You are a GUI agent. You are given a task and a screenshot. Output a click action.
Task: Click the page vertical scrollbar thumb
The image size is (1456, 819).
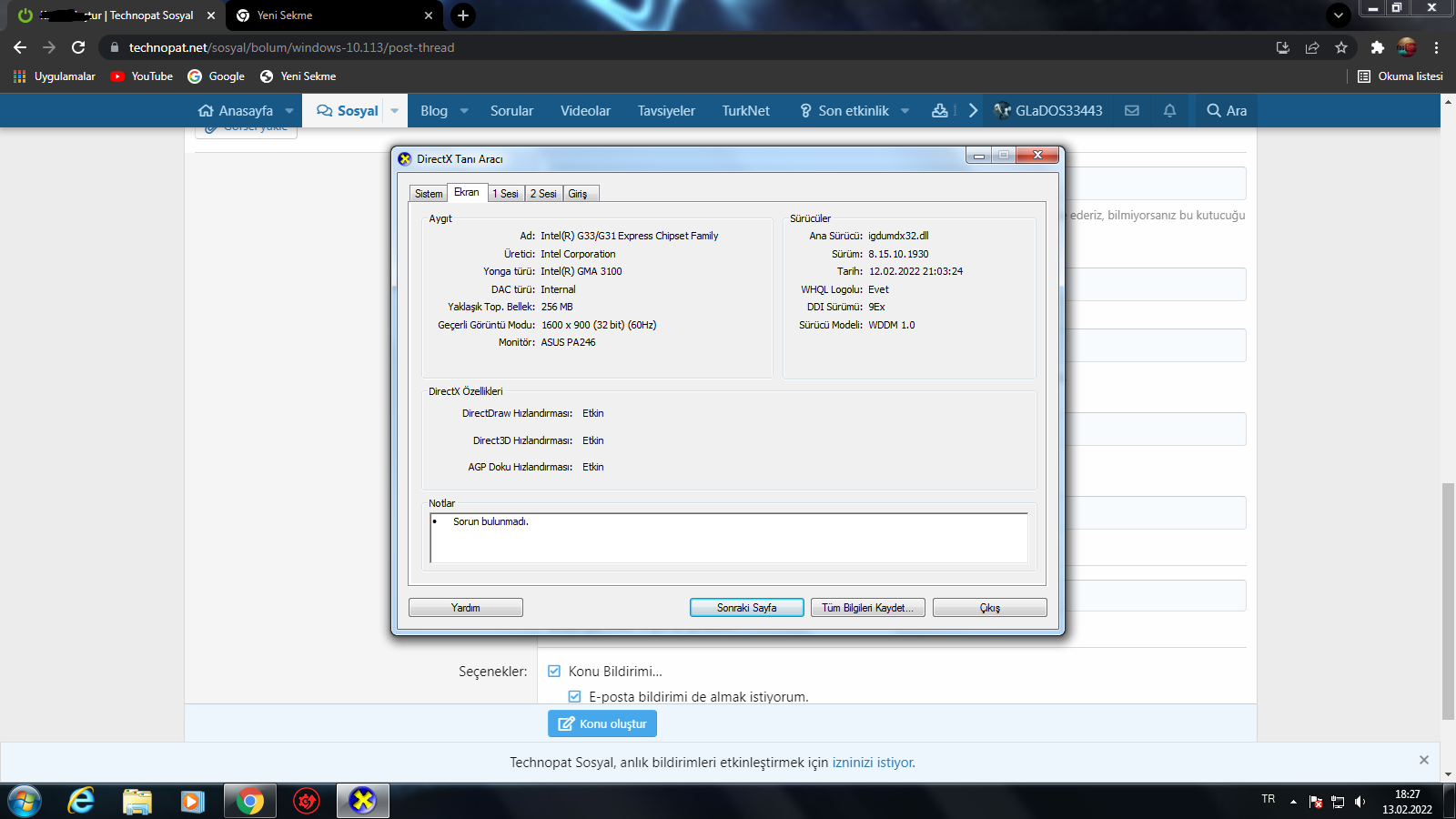(1448, 602)
